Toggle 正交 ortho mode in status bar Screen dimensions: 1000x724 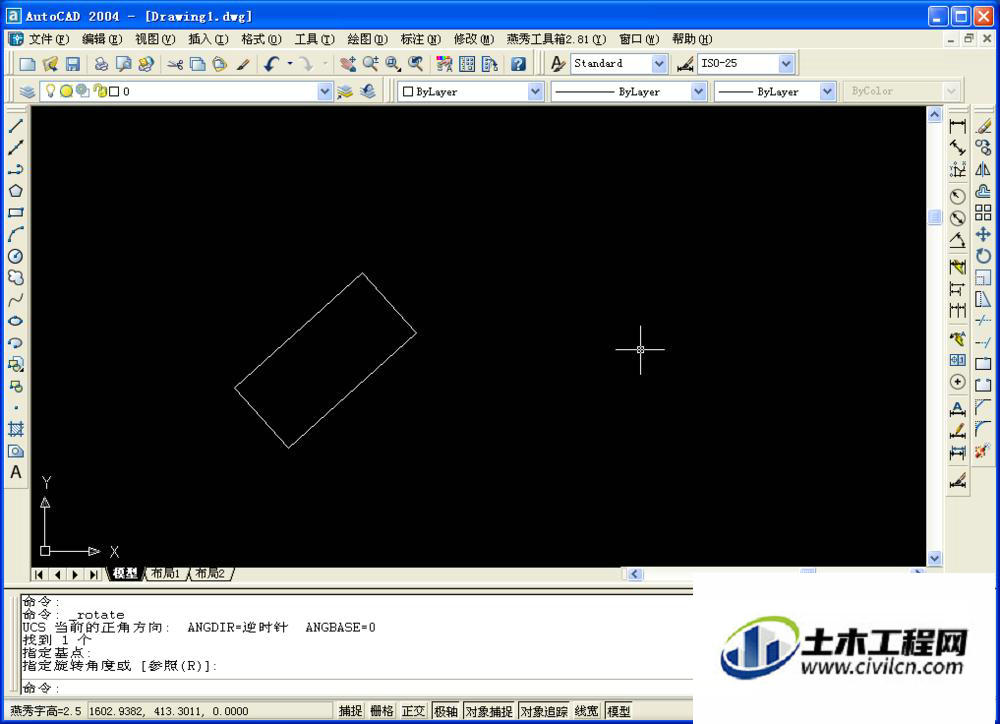tap(413, 711)
